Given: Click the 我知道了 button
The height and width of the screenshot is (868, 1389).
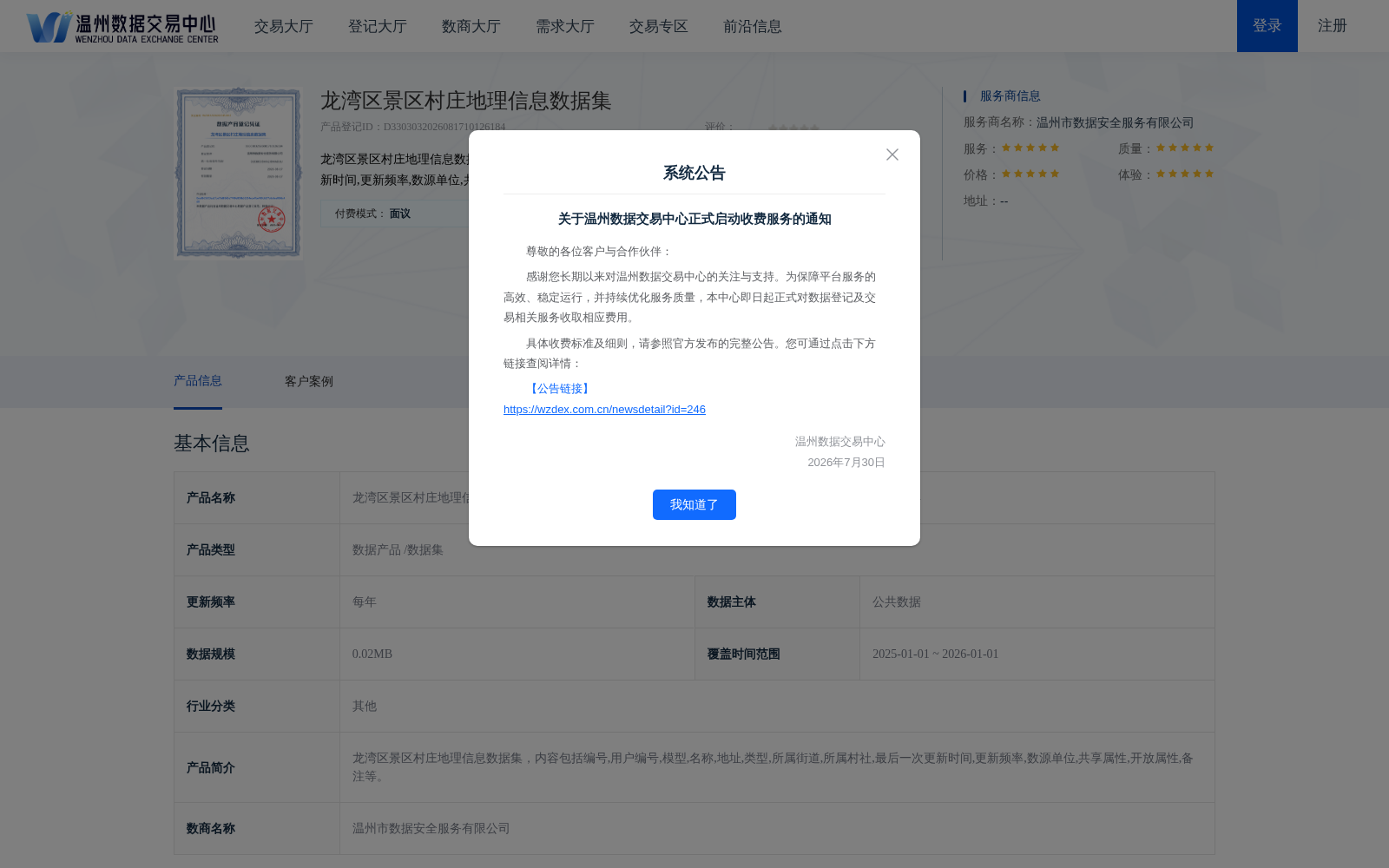Looking at the screenshot, I should tap(694, 504).
